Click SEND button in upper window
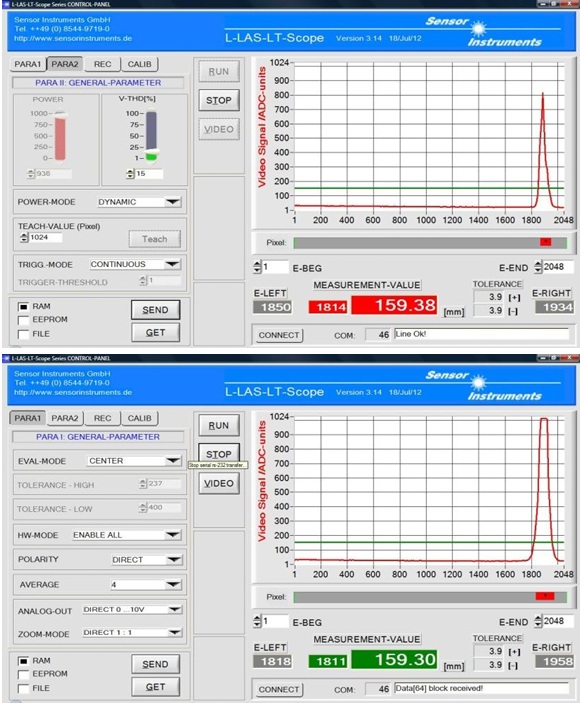The height and width of the screenshot is (704, 580). [155, 310]
